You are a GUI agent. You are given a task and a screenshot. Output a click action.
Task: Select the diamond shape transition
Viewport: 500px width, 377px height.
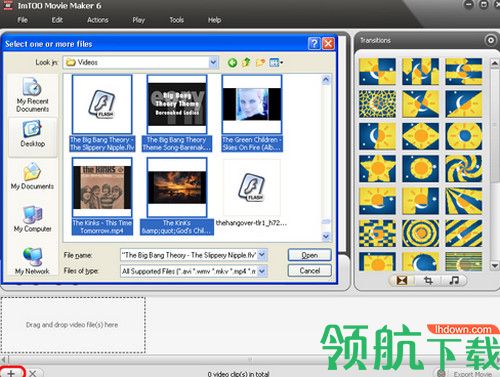[421, 136]
